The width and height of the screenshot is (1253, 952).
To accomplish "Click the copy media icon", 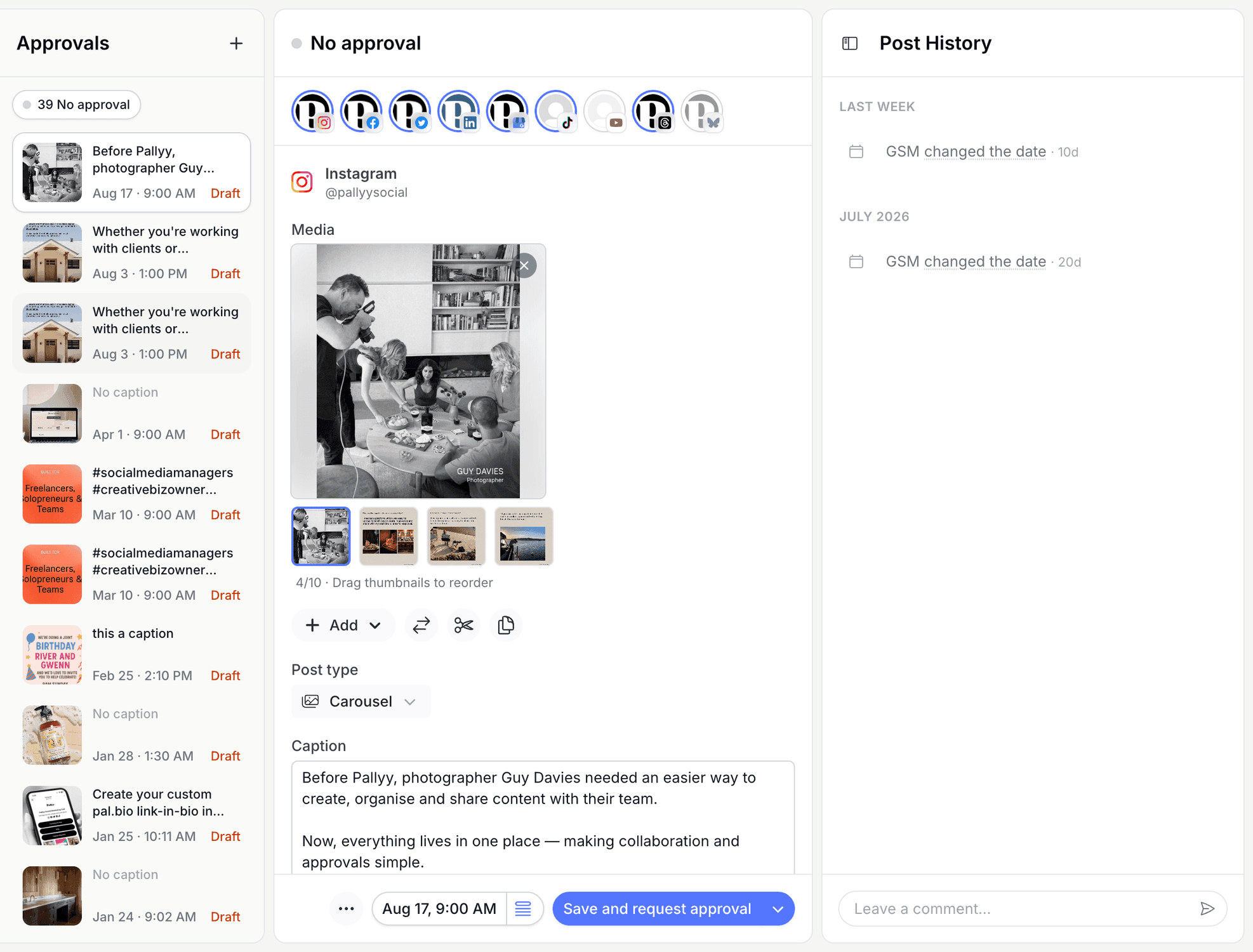I will 506,625.
